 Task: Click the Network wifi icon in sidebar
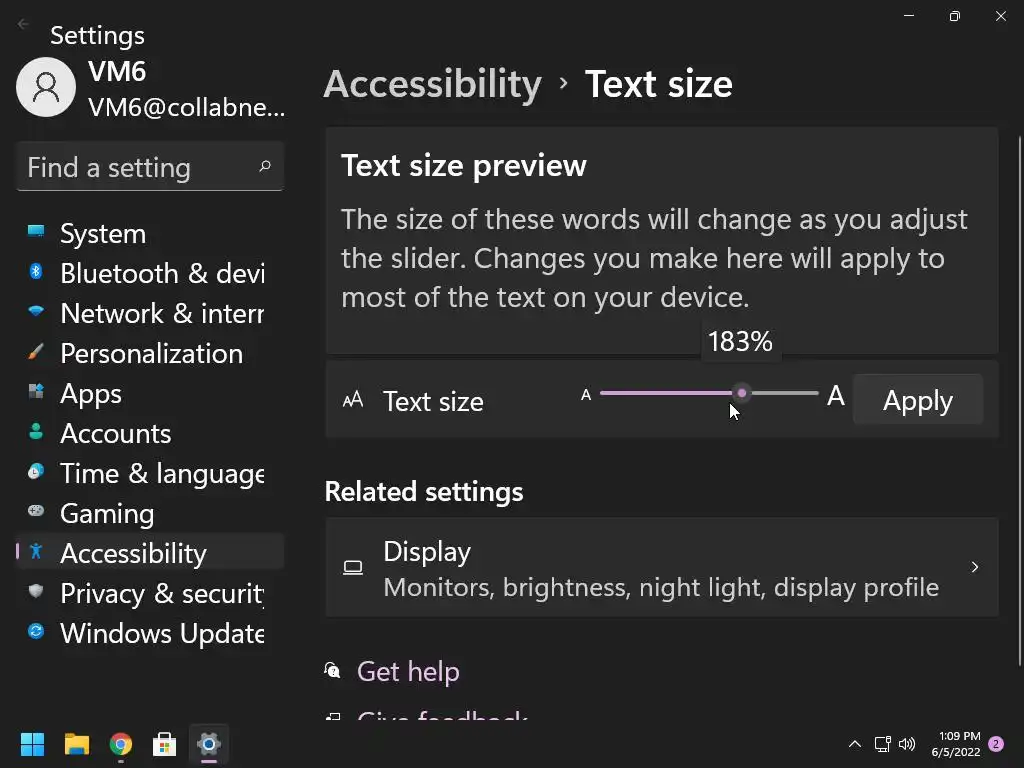click(36, 312)
